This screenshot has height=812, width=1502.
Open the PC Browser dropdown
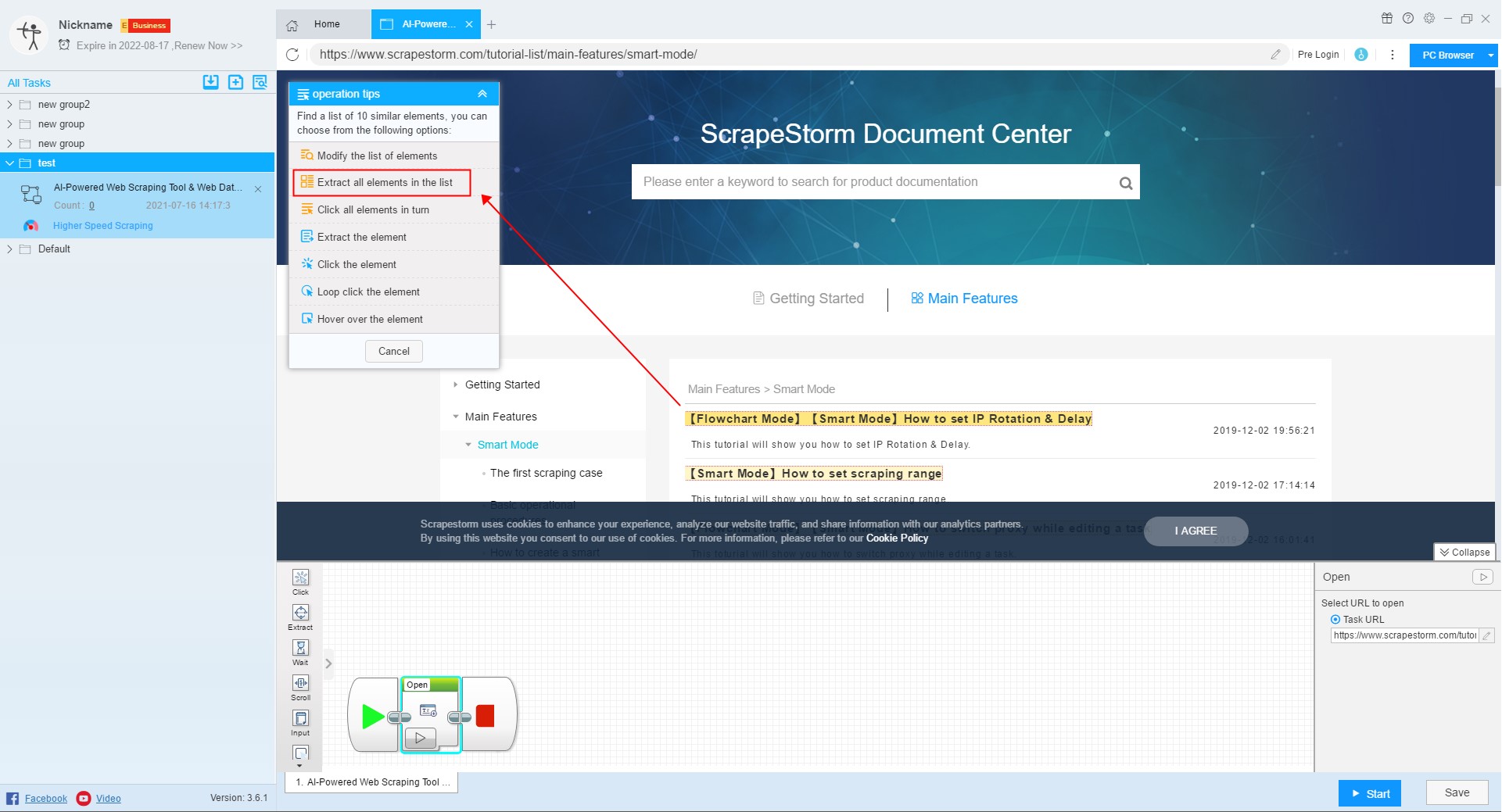coord(1453,55)
